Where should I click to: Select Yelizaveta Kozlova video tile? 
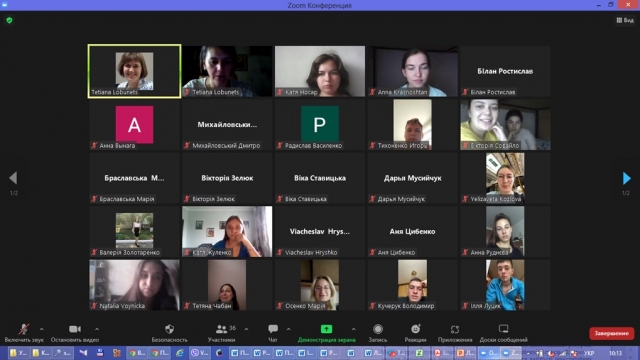505,178
